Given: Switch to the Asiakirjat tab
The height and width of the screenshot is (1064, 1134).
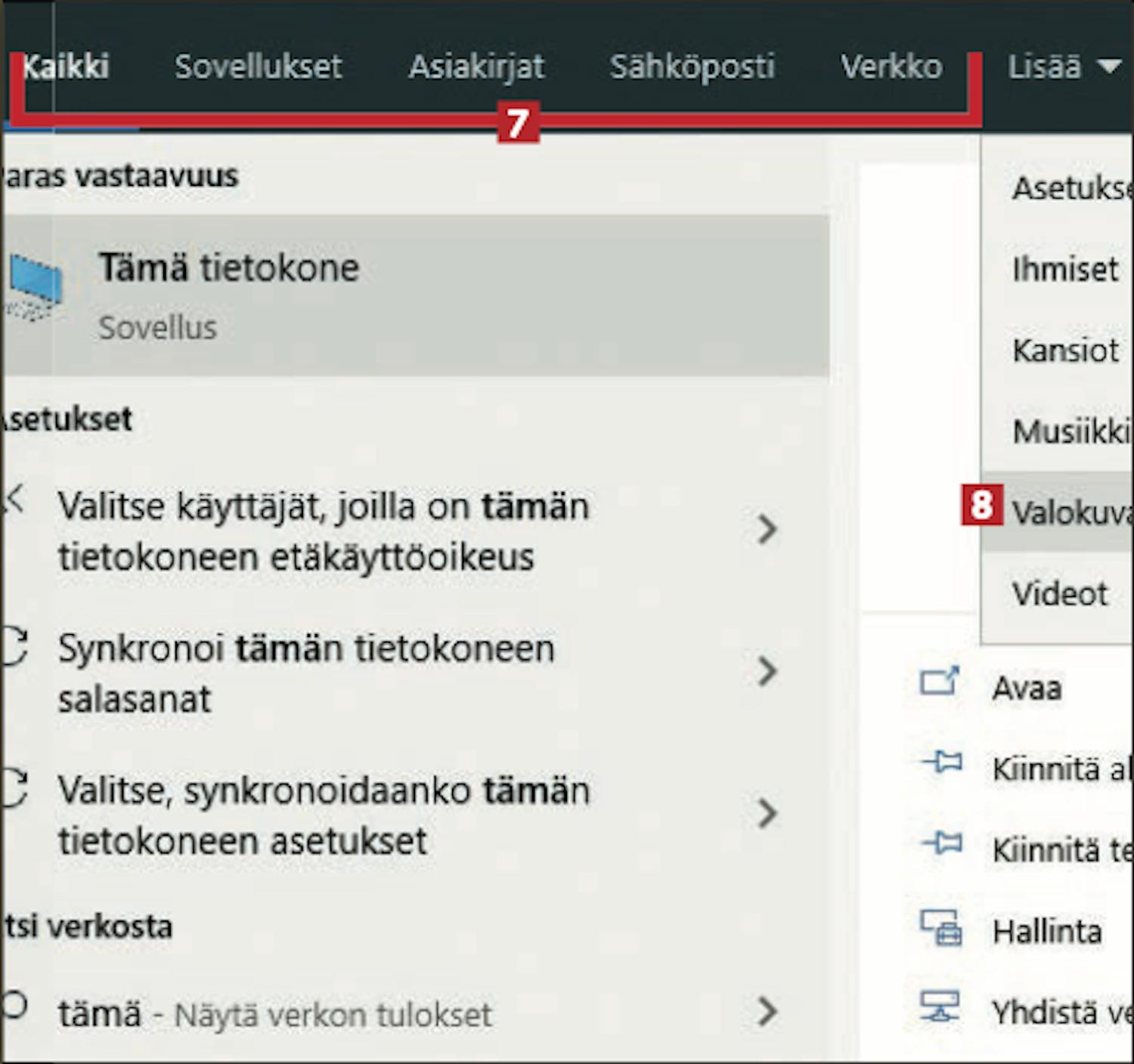Looking at the screenshot, I should pos(476,67).
